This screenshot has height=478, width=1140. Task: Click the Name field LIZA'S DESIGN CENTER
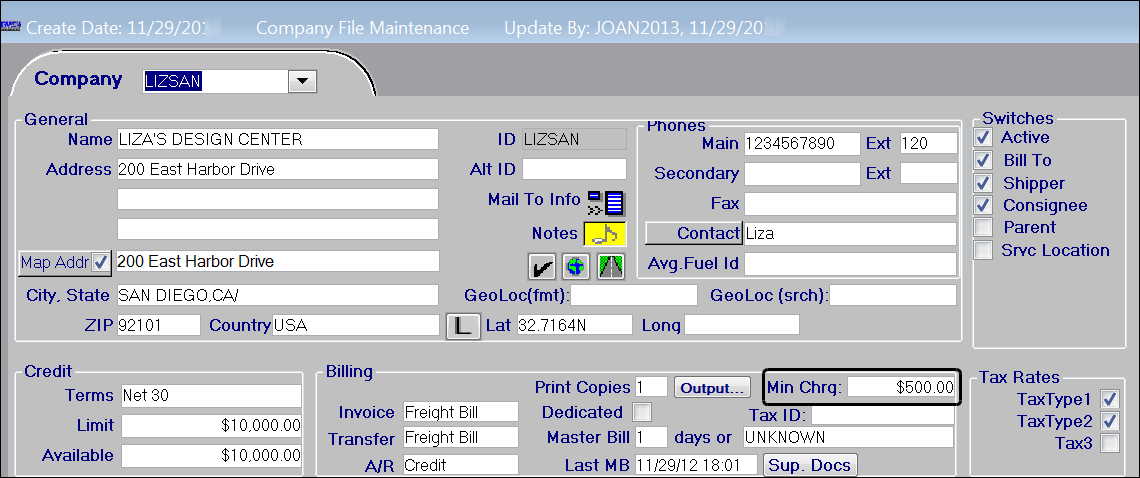tap(278, 139)
